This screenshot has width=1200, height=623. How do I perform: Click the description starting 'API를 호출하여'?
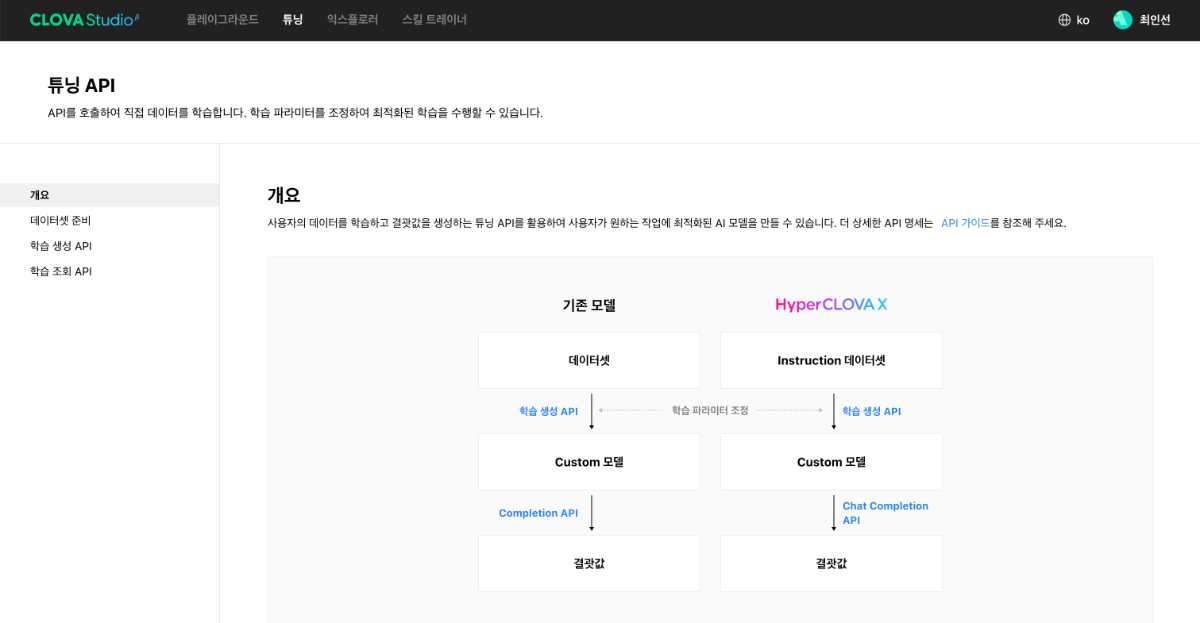[295, 113]
